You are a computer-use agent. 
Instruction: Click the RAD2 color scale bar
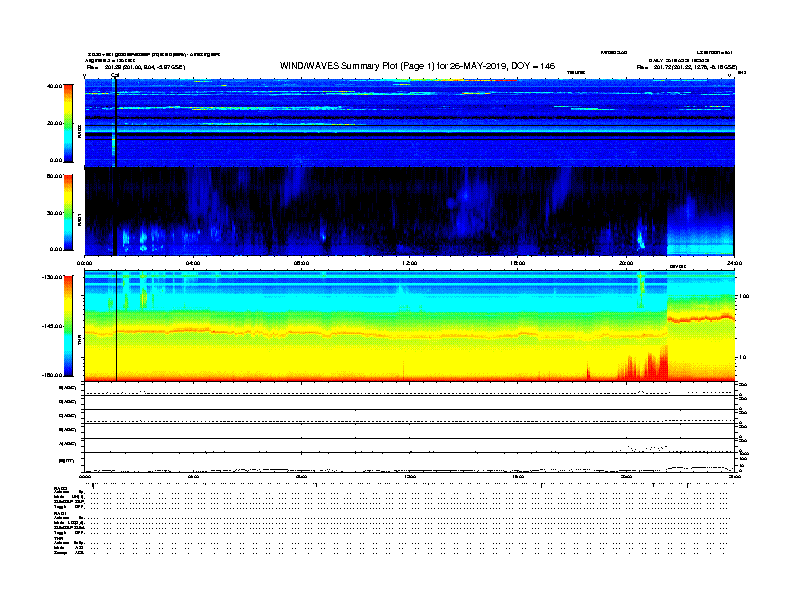pos(68,124)
